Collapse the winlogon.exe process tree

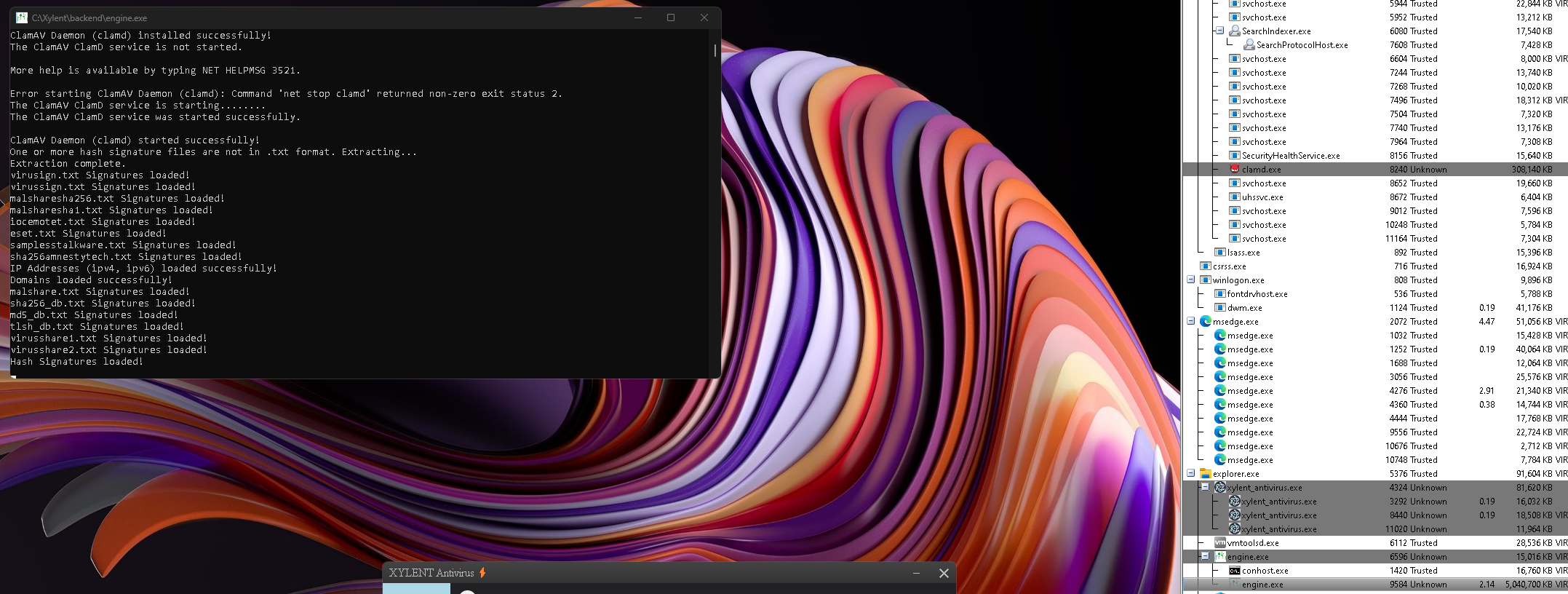pos(1191,280)
